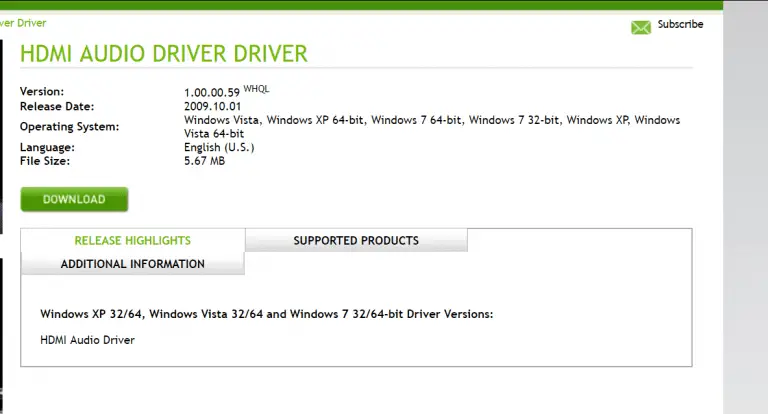The height and width of the screenshot is (414, 768).
Task: Click the Release Date: label
Action: click(x=57, y=106)
